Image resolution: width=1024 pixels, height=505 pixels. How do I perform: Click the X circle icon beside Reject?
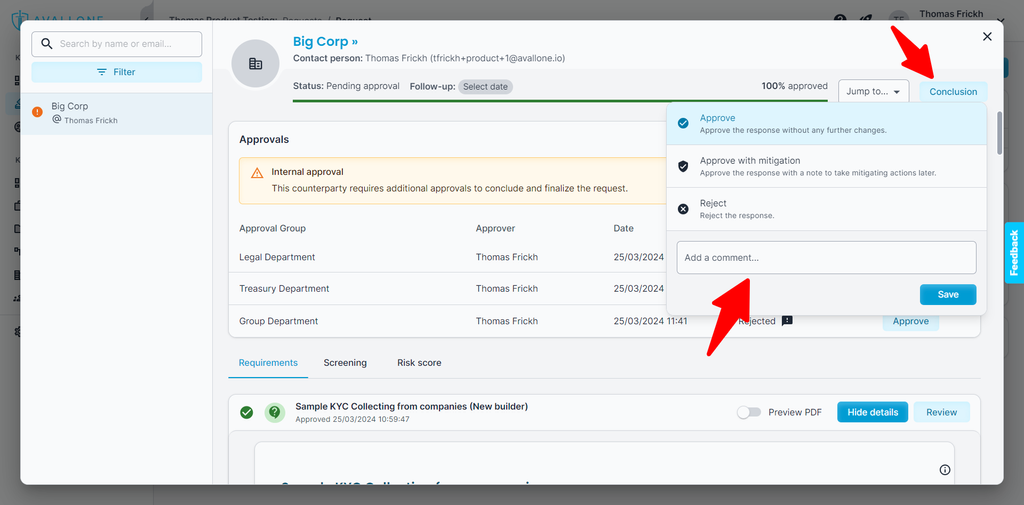tap(683, 209)
